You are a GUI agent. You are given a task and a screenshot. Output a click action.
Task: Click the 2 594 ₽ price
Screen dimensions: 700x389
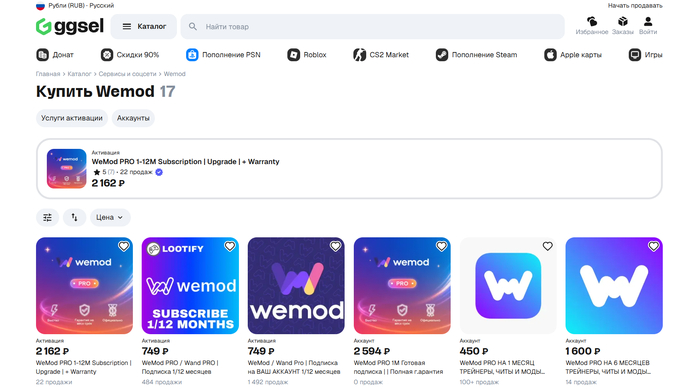pos(372,351)
